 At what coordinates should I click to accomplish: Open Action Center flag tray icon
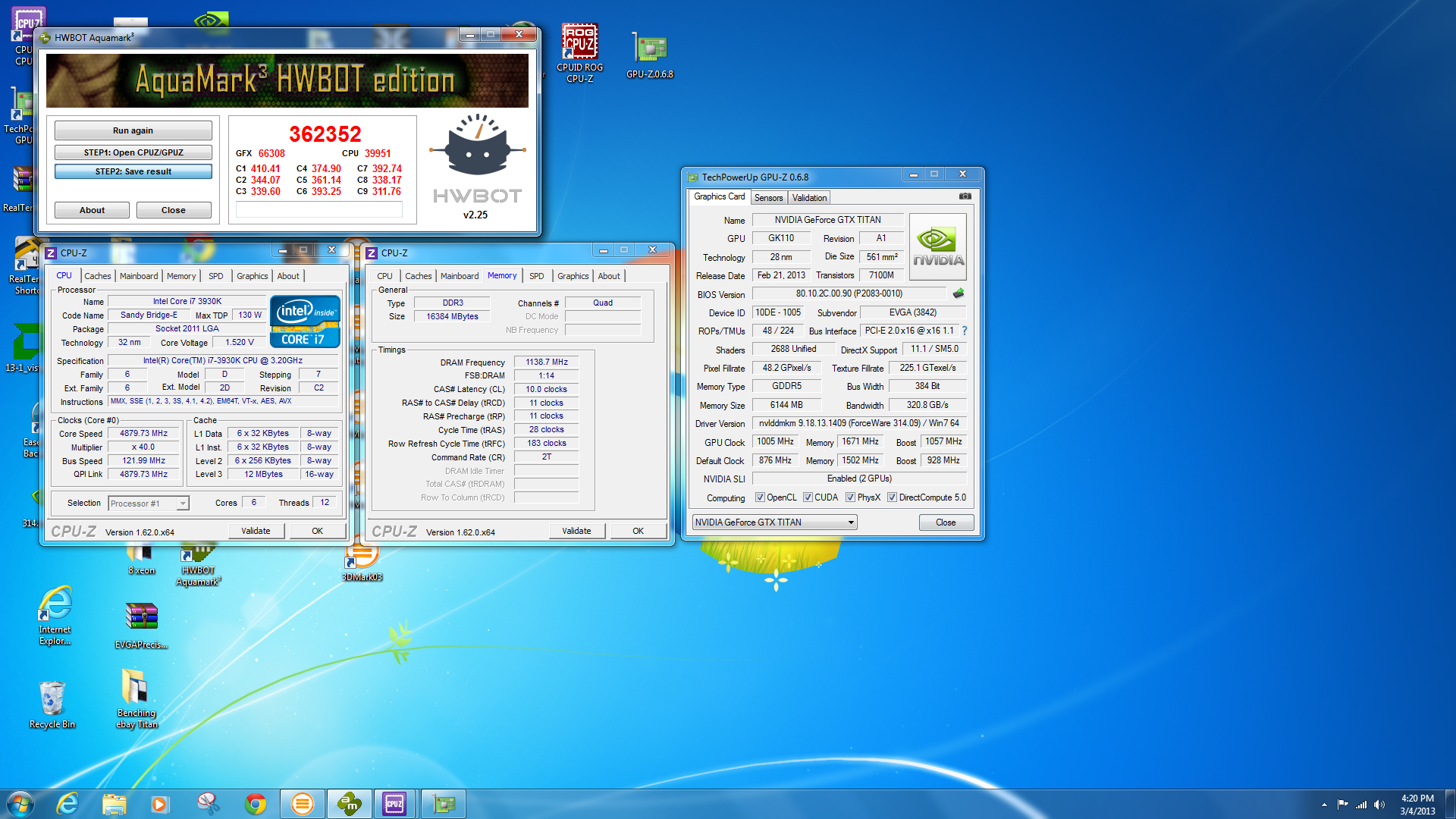[x=1342, y=805]
